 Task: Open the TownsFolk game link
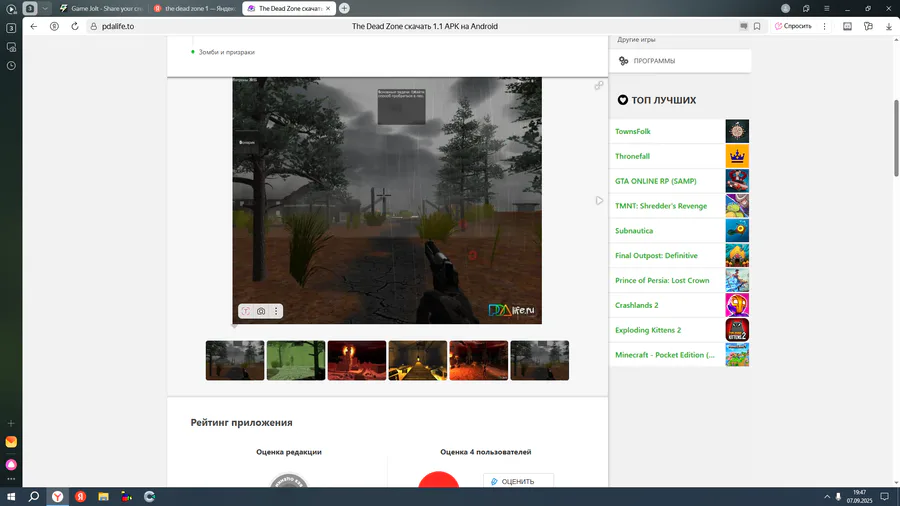pos(633,131)
